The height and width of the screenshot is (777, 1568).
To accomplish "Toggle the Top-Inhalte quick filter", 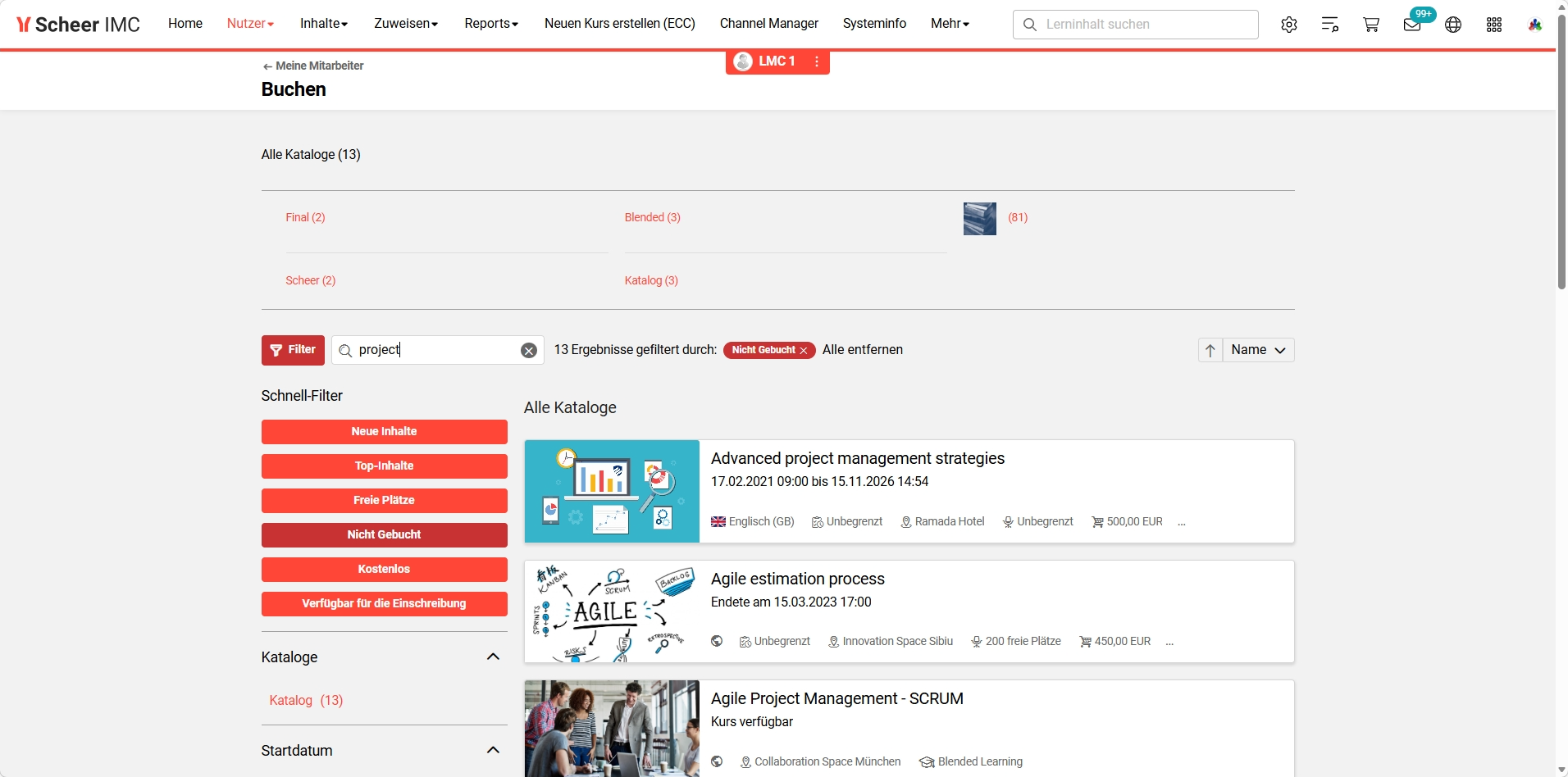I will click(x=384, y=466).
